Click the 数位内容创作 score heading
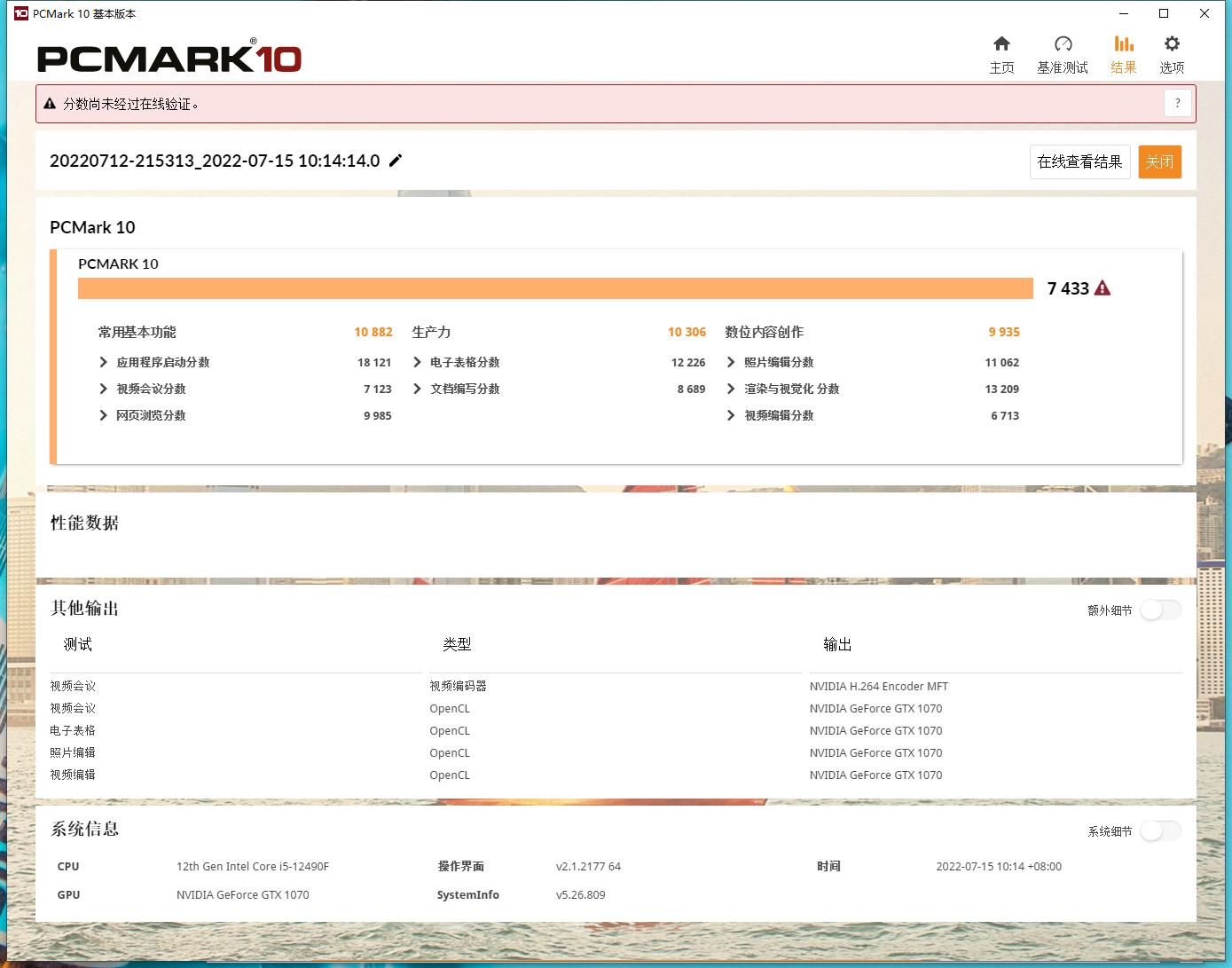 pyautogui.click(x=764, y=332)
